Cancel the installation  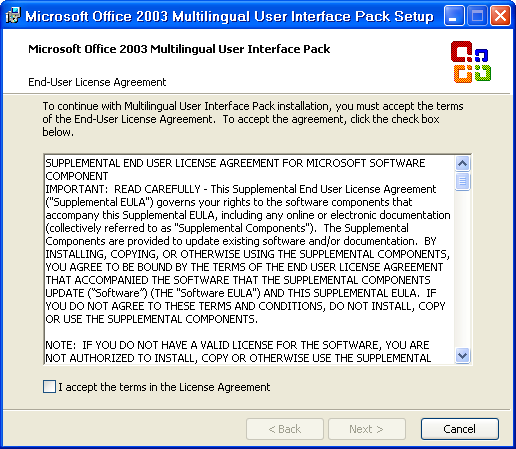point(460,429)
